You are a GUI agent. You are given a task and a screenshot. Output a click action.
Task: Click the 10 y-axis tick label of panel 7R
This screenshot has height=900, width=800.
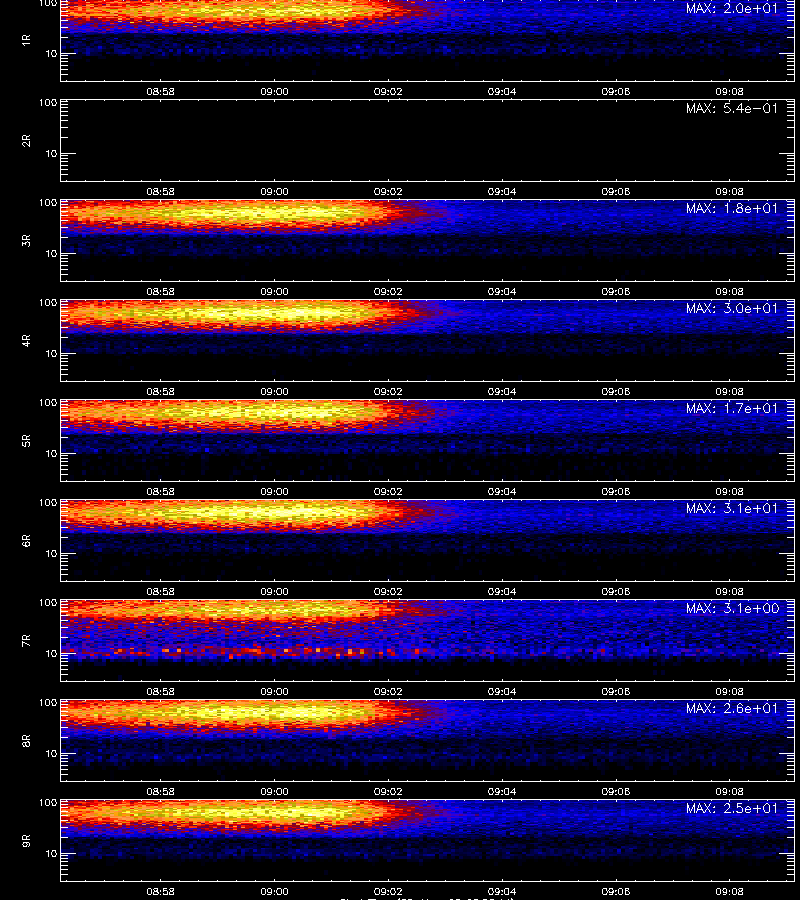tap(52, 654)
